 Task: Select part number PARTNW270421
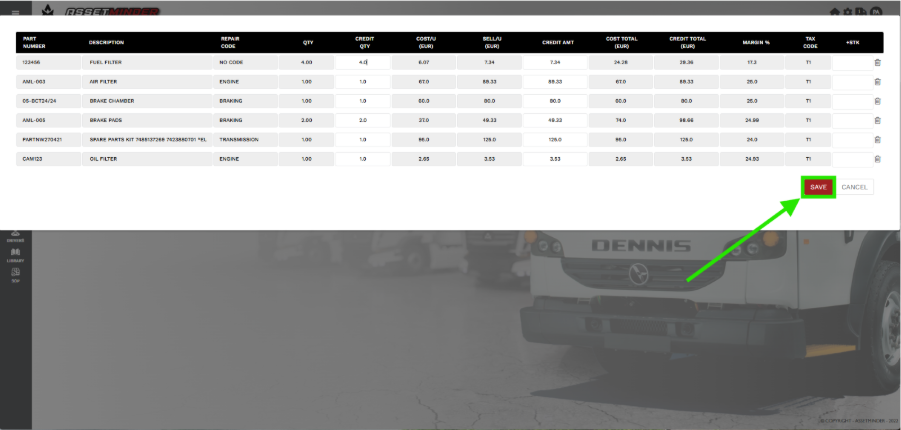[49, 140]
